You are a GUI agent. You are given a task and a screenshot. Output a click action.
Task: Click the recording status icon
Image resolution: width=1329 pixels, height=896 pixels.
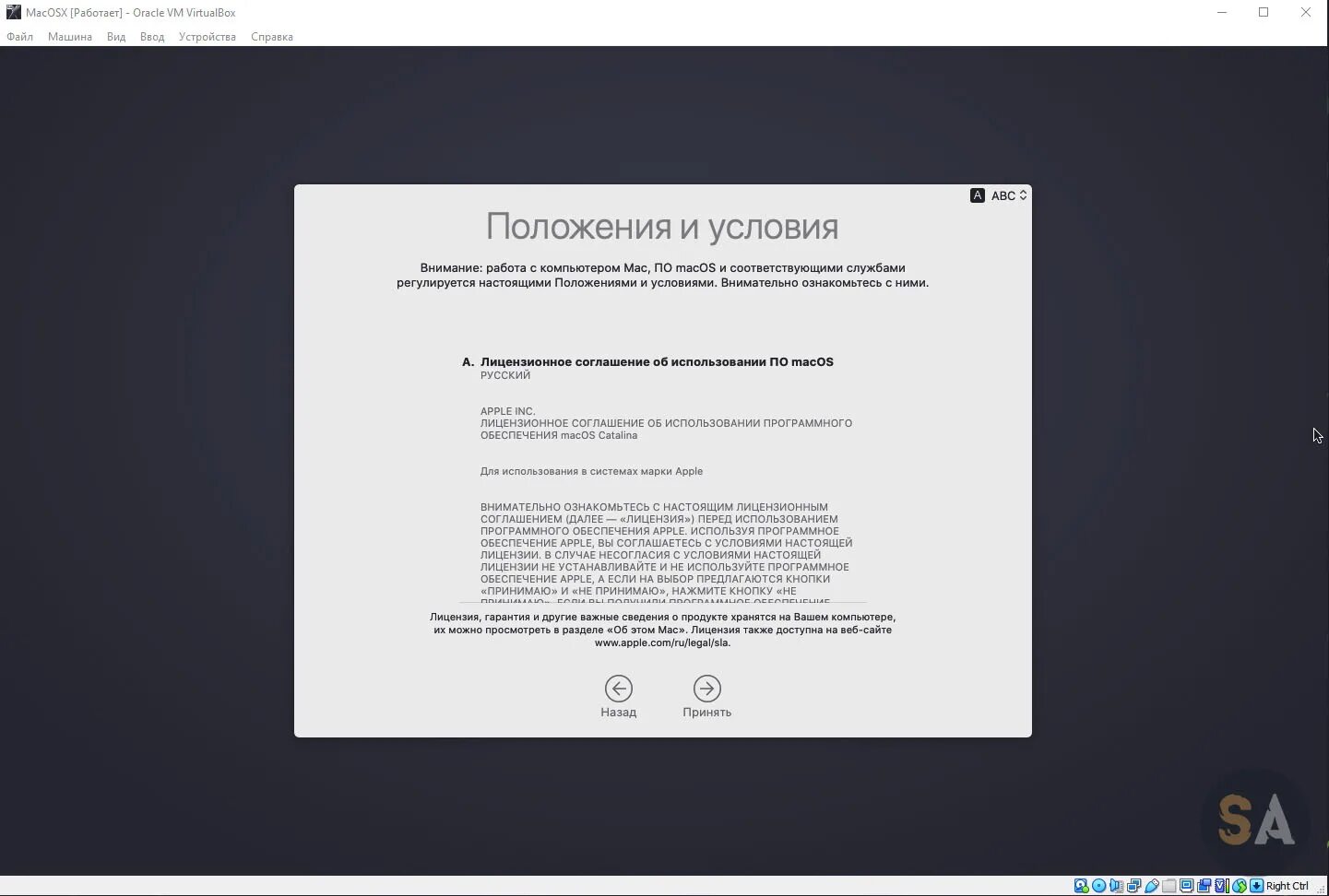(1204, 886)
